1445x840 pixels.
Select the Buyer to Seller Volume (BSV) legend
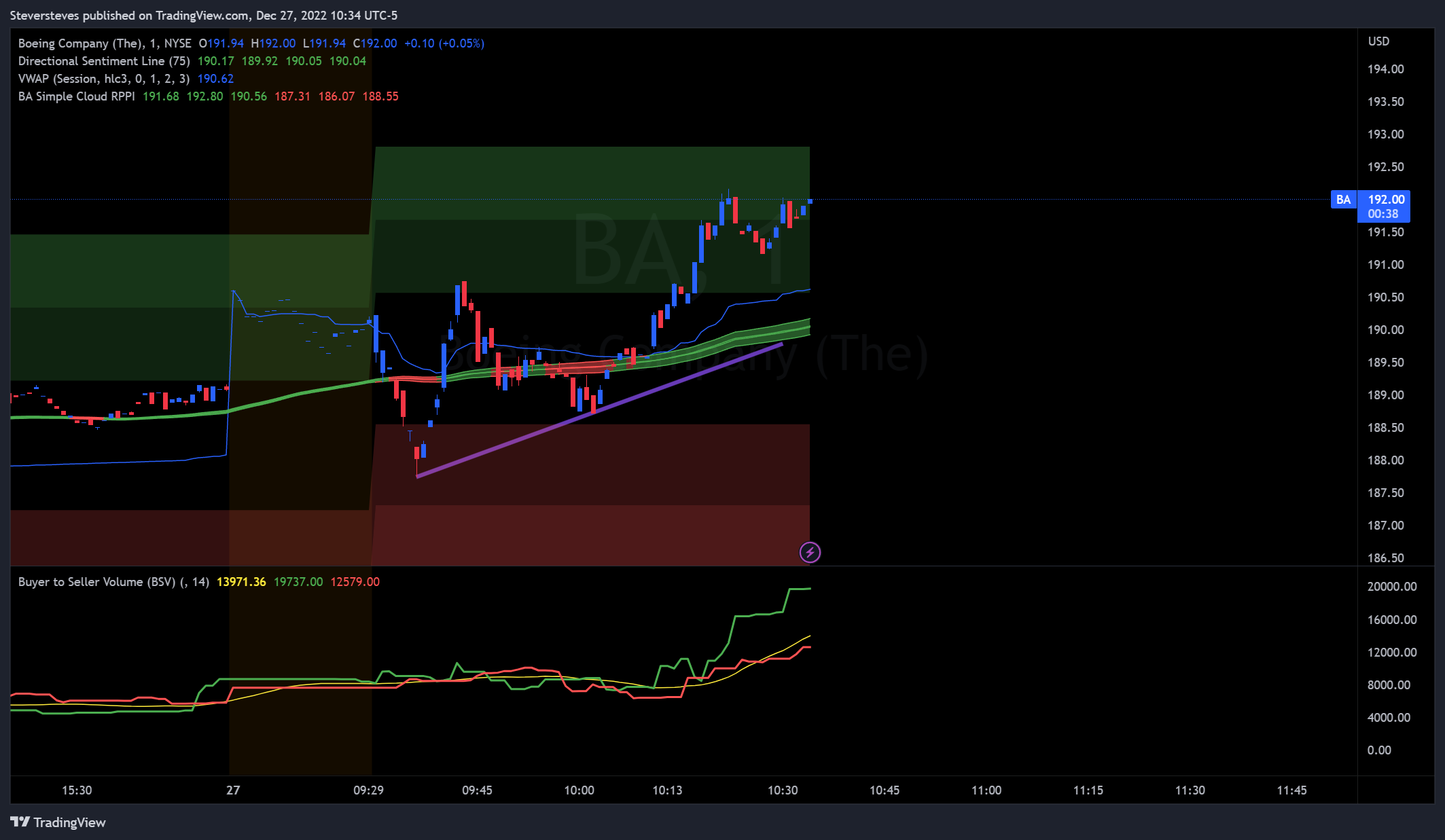(113, 582)
